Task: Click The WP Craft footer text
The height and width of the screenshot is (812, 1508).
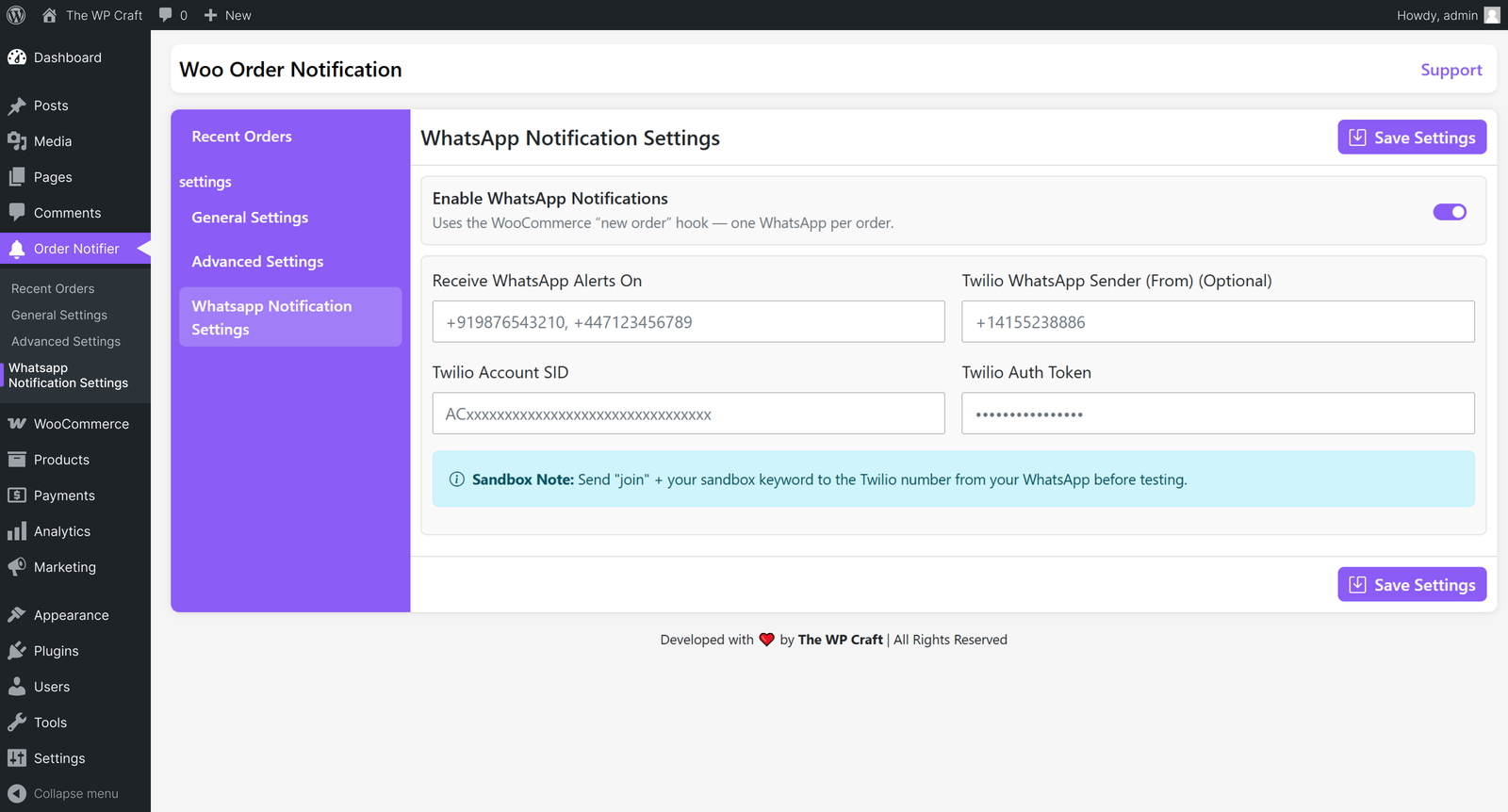Action: pyautogui.click(x=841, y=640)
